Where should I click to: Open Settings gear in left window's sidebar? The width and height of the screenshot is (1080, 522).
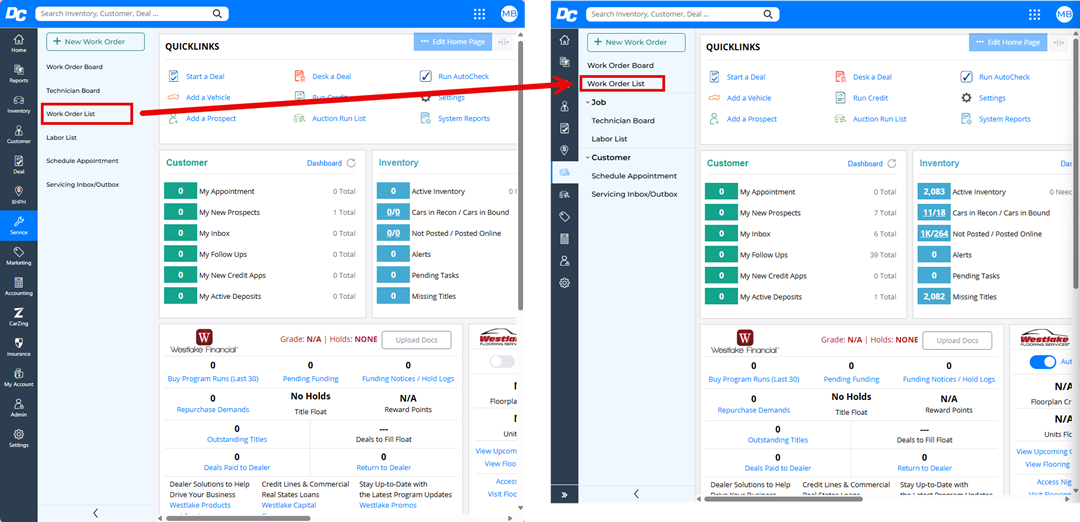coord(19,437)
